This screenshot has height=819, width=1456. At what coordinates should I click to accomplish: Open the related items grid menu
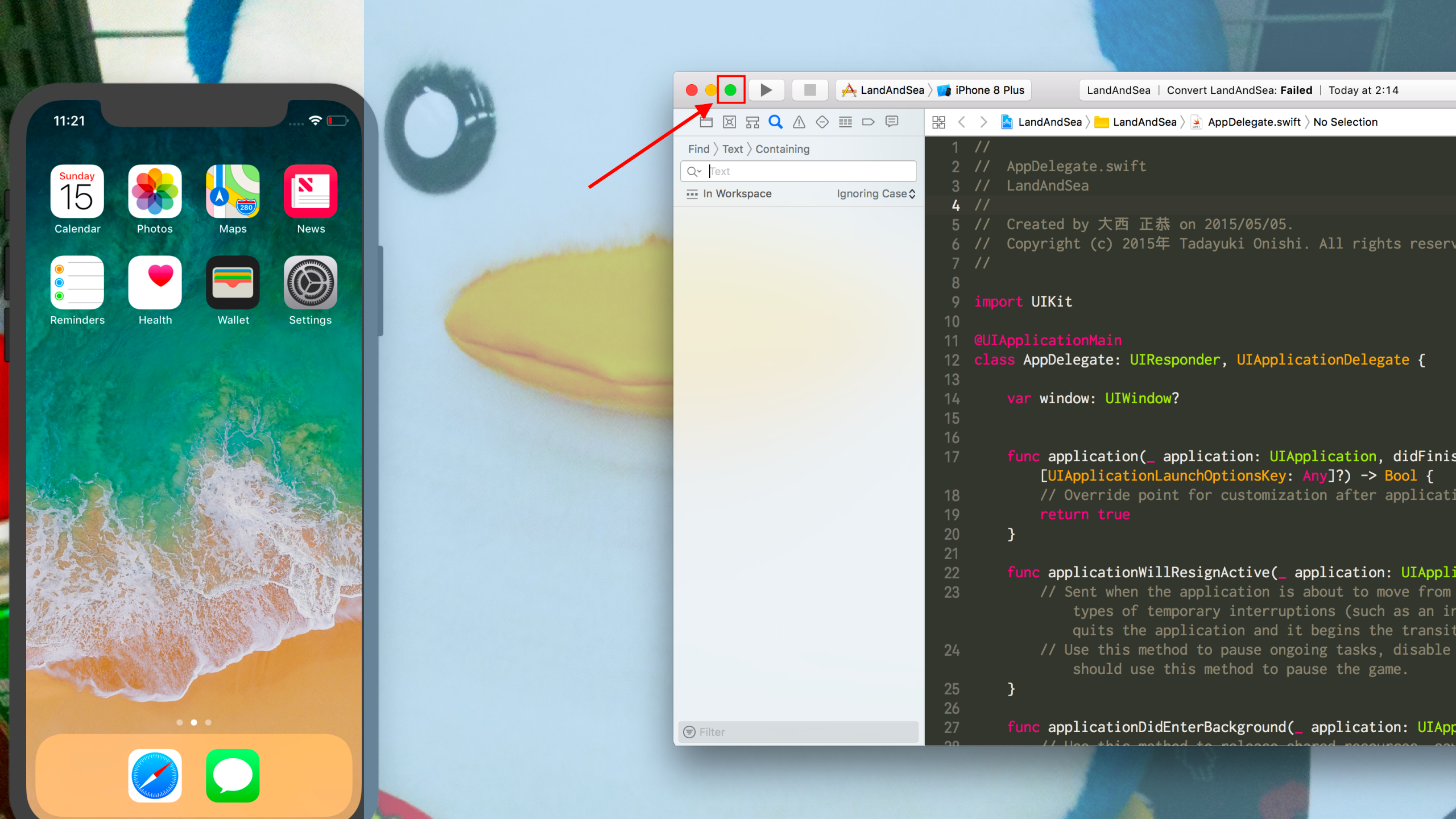coord(939,122)
